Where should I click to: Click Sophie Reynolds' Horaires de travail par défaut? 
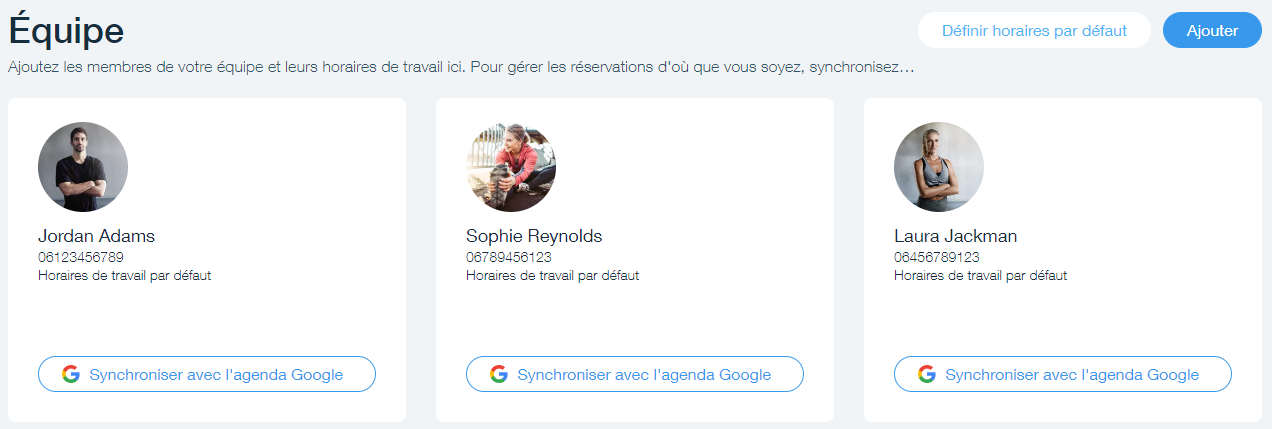[553, 276]
